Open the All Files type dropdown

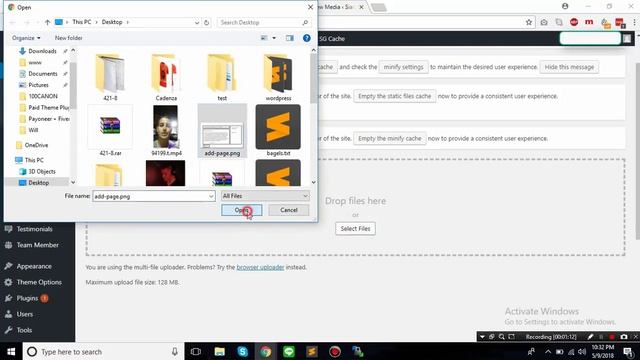pos(265,196)
